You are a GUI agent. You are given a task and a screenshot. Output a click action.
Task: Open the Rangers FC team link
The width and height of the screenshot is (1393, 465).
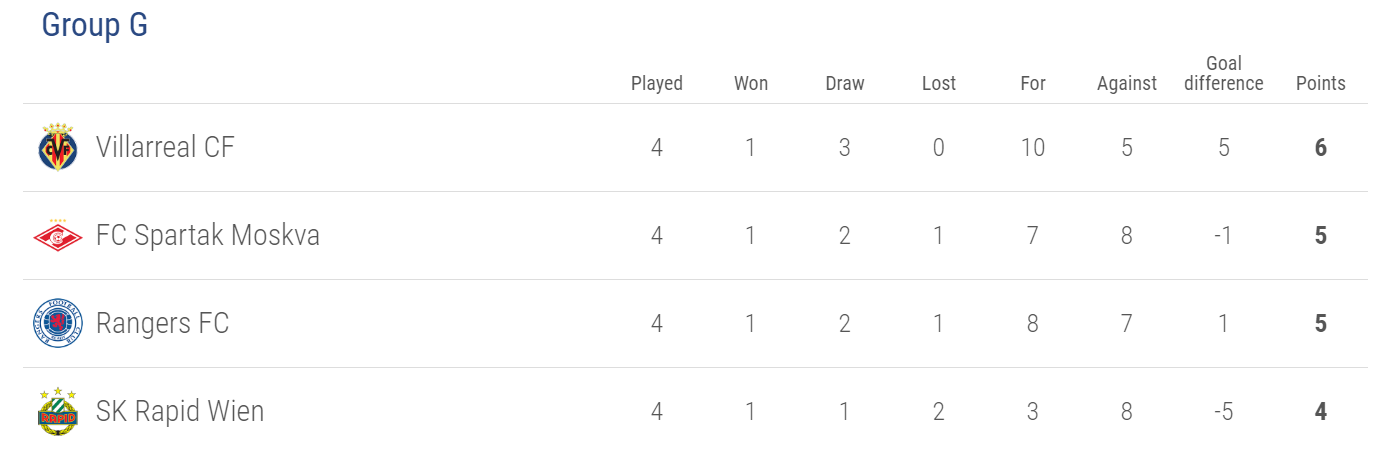click(163, 324)
